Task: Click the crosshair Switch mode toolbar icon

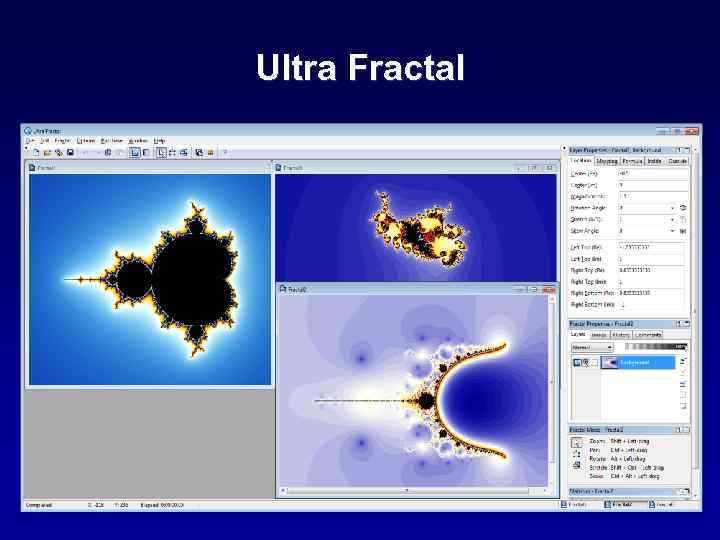Action: coord(172,152)
